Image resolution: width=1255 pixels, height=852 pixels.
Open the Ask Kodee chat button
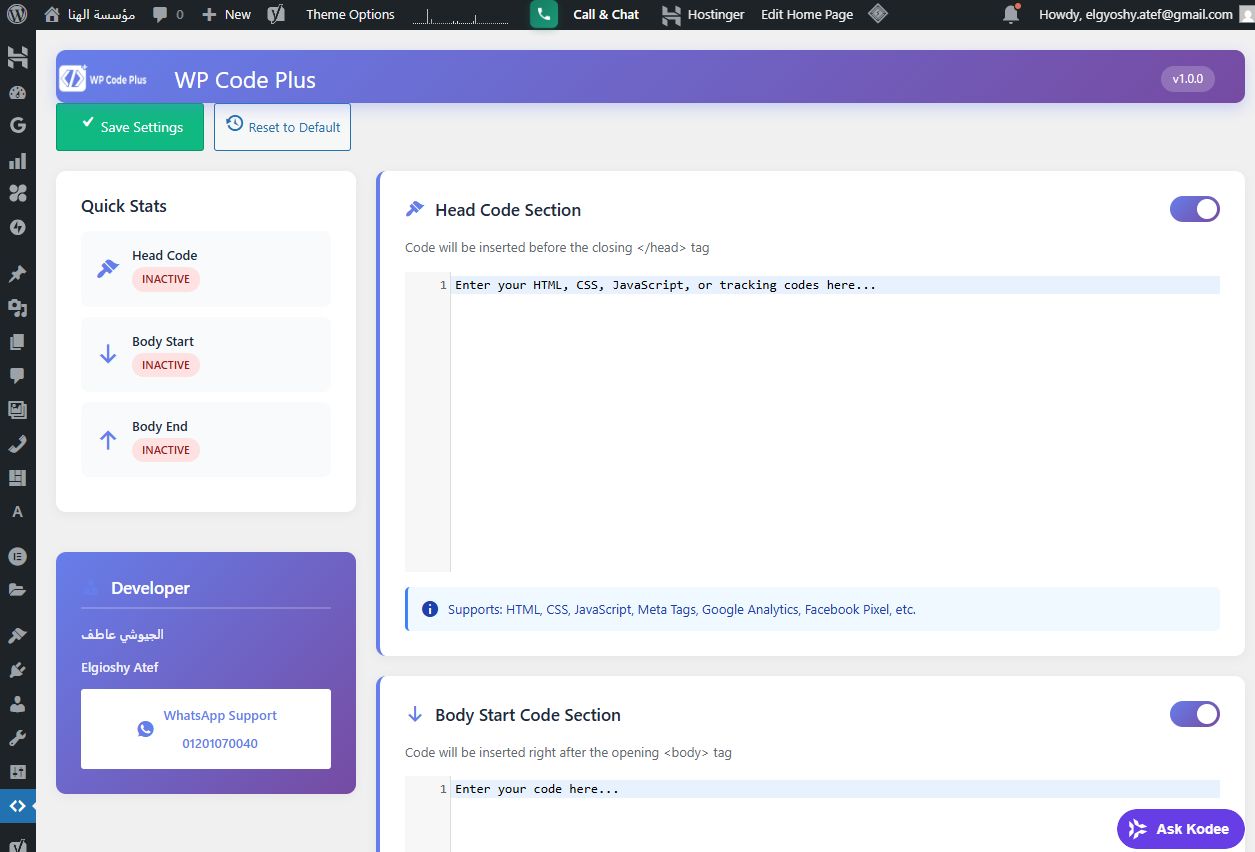1181,829
